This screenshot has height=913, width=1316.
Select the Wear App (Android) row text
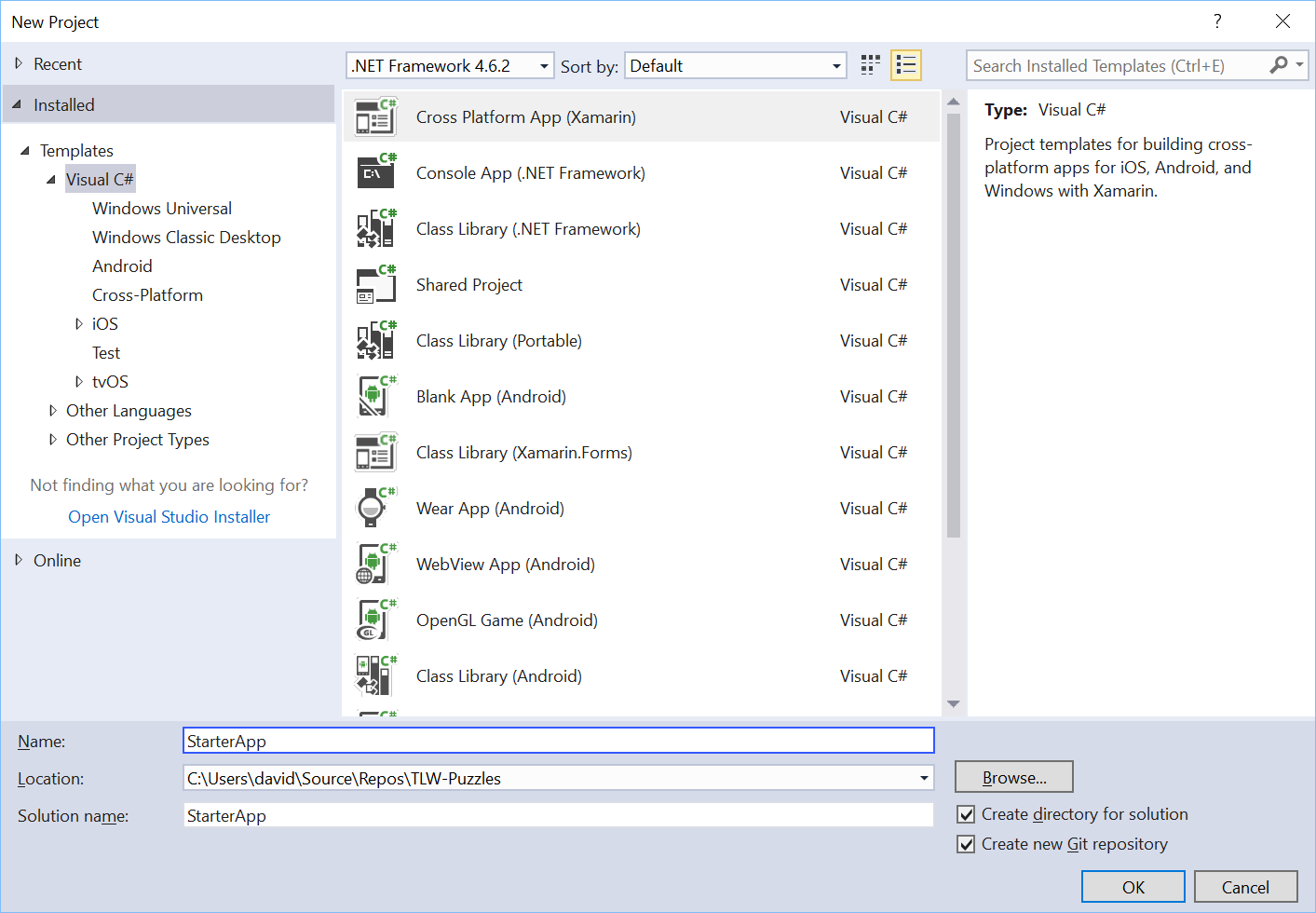[491, 509]
